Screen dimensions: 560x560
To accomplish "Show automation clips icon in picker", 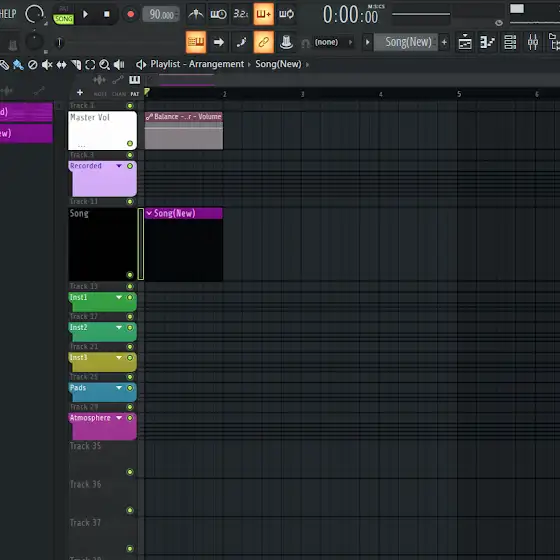I will pos(118,80).
